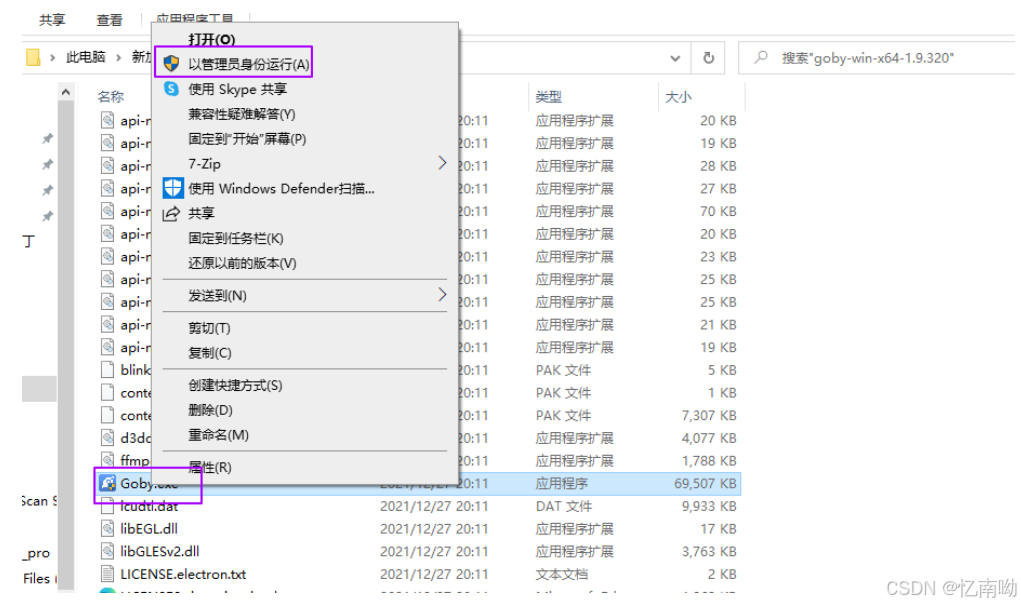Click the 9,933 KB size cell
The height and width of the screenshot is (606, 1021).
[x=709, y=506]
